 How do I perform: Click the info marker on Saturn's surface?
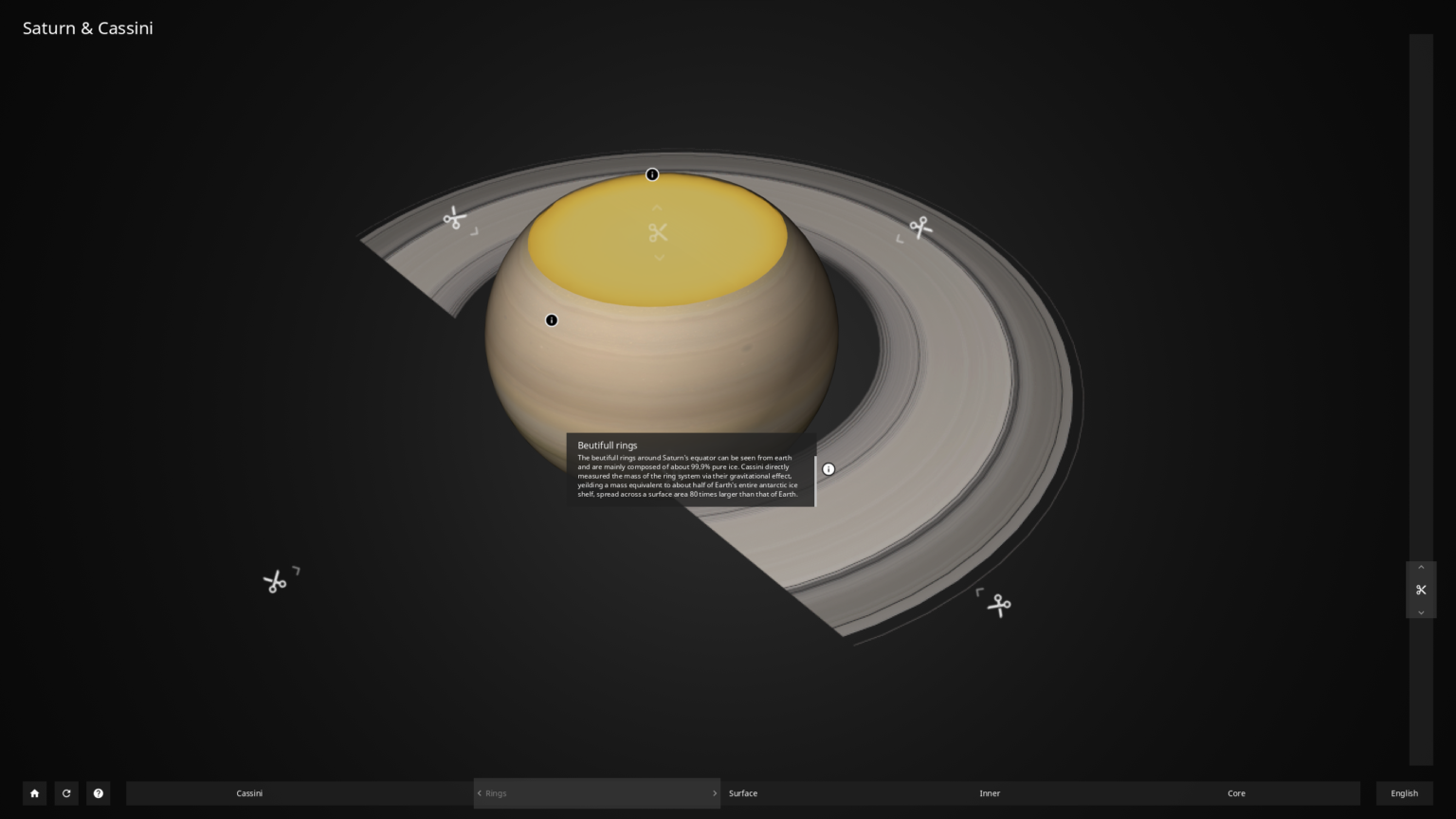click(552, 320)
